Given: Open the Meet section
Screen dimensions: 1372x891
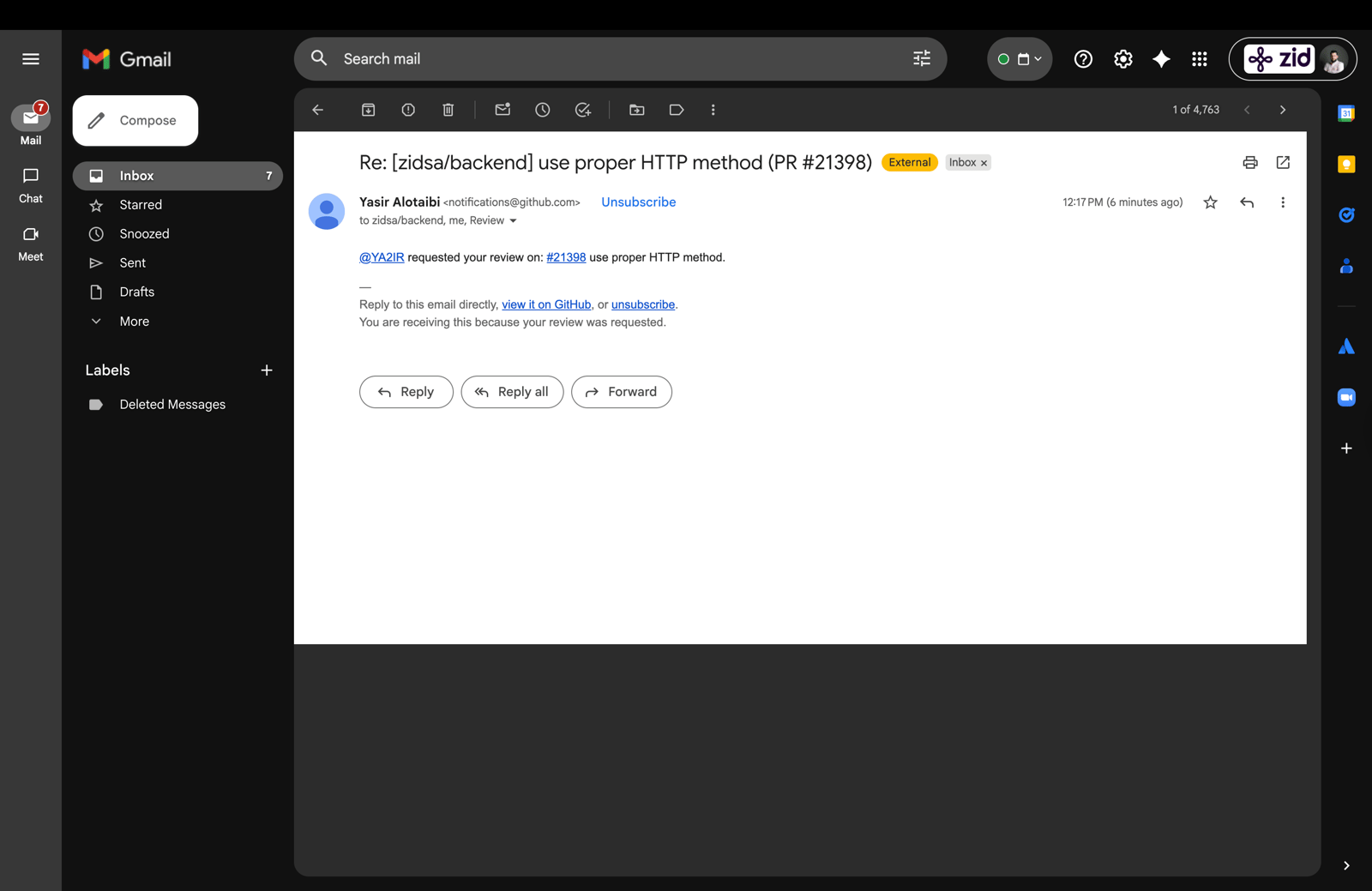Looking at the screenshot, I should coord(31,244).
